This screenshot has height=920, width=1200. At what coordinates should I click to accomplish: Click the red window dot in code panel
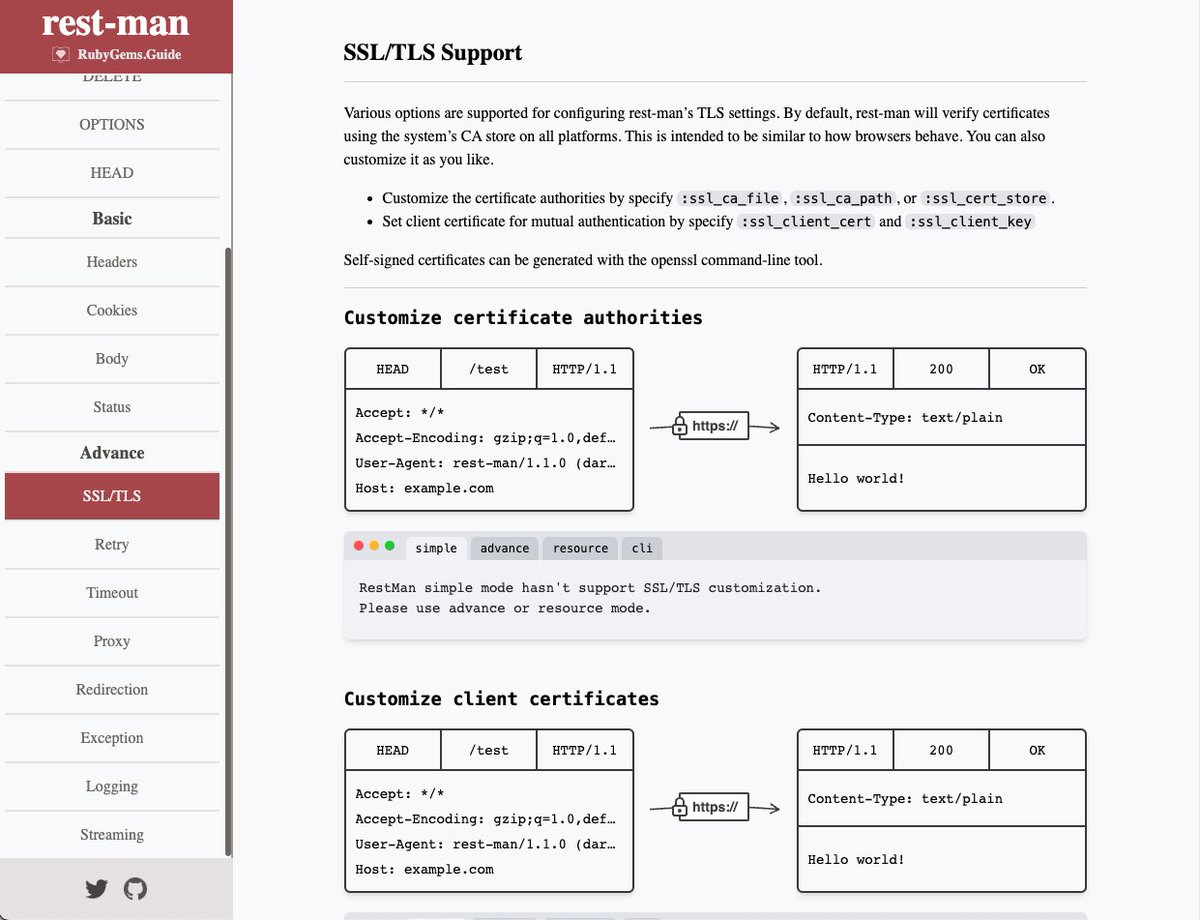(x=359, y=546)
